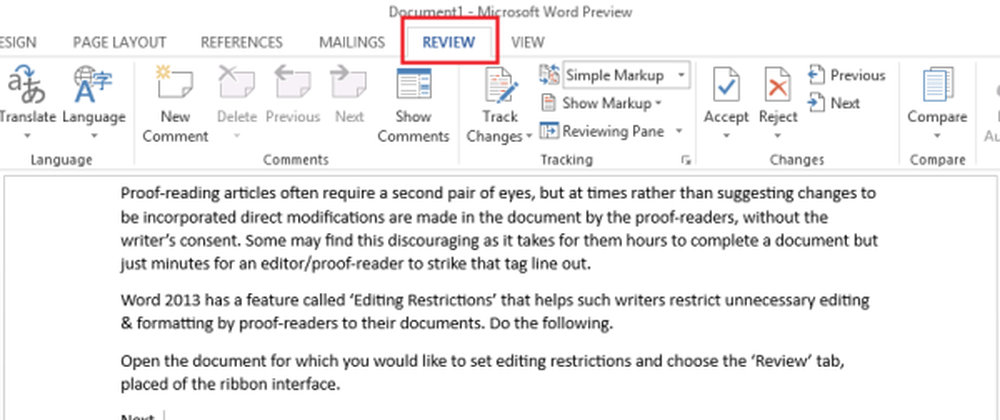
Task: Open Tracking group dialog launcher
Action: pyautogui.click(x=686, y=160)
